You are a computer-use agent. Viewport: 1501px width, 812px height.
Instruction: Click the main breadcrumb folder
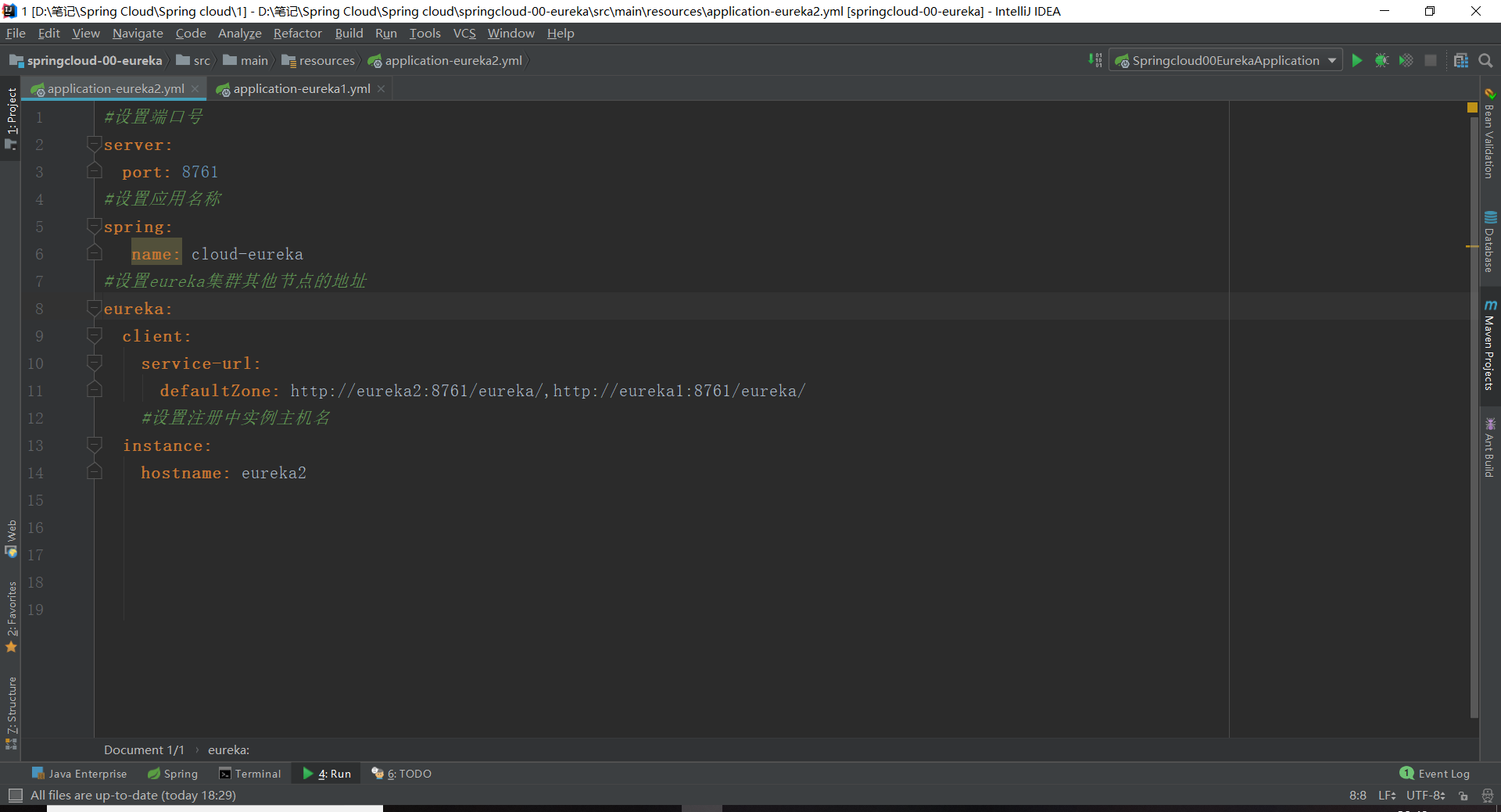click(245, 61)
